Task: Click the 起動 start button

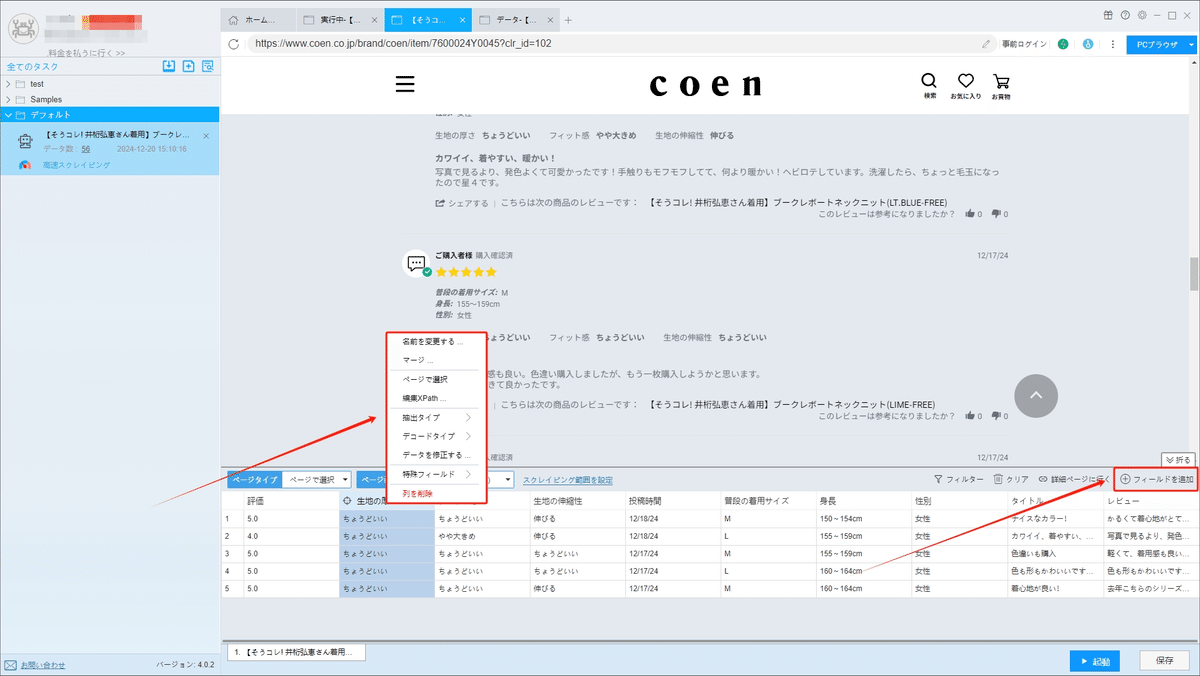Action: pyautogui.click(x=1094, y=661)
